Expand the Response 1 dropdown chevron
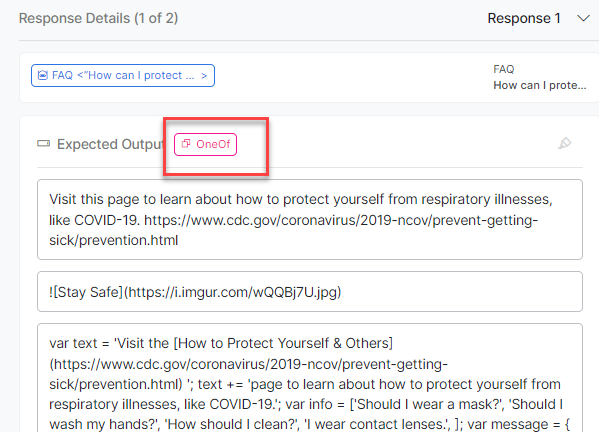Image resolution: width=599 pixels, height=432 pixels. [x=583, y=18]
